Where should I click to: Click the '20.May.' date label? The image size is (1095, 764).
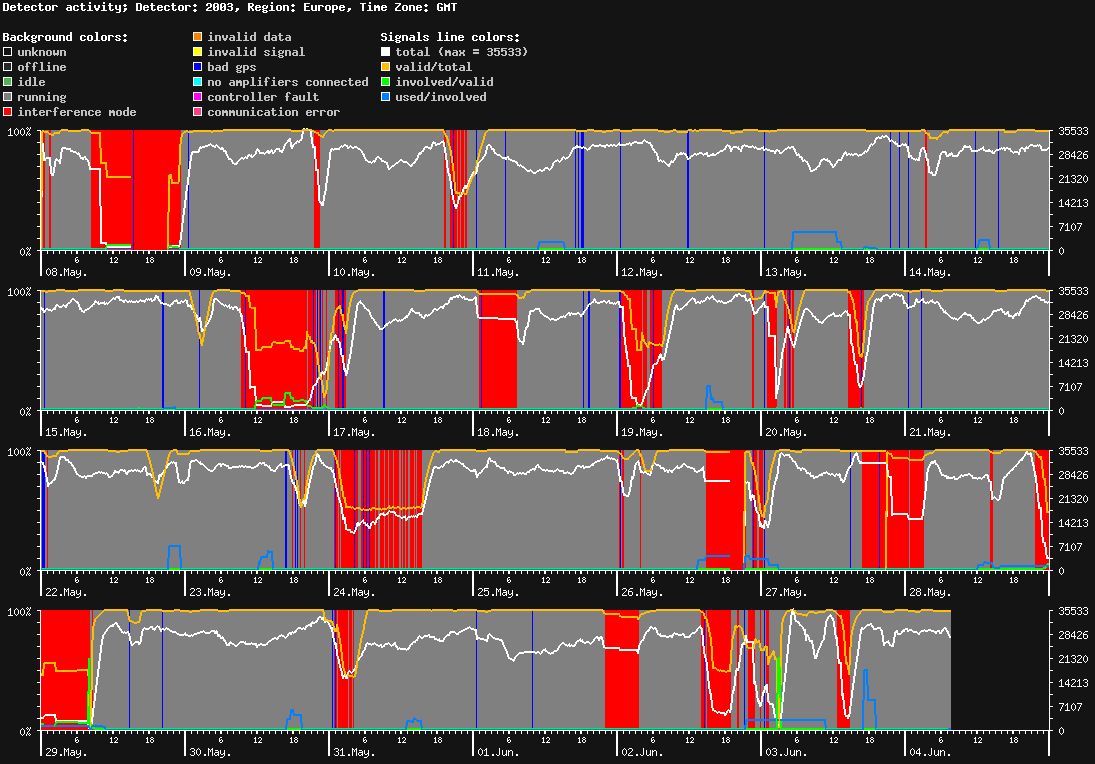tap(786, 432)
